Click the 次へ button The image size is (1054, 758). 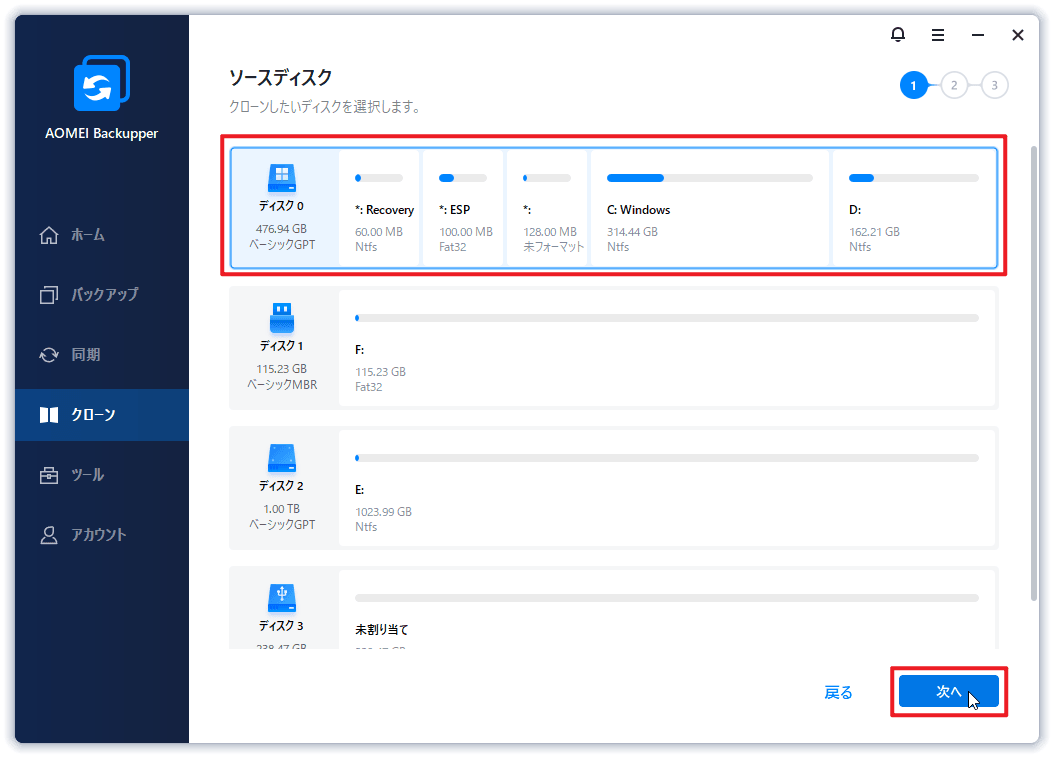[948, 691]
